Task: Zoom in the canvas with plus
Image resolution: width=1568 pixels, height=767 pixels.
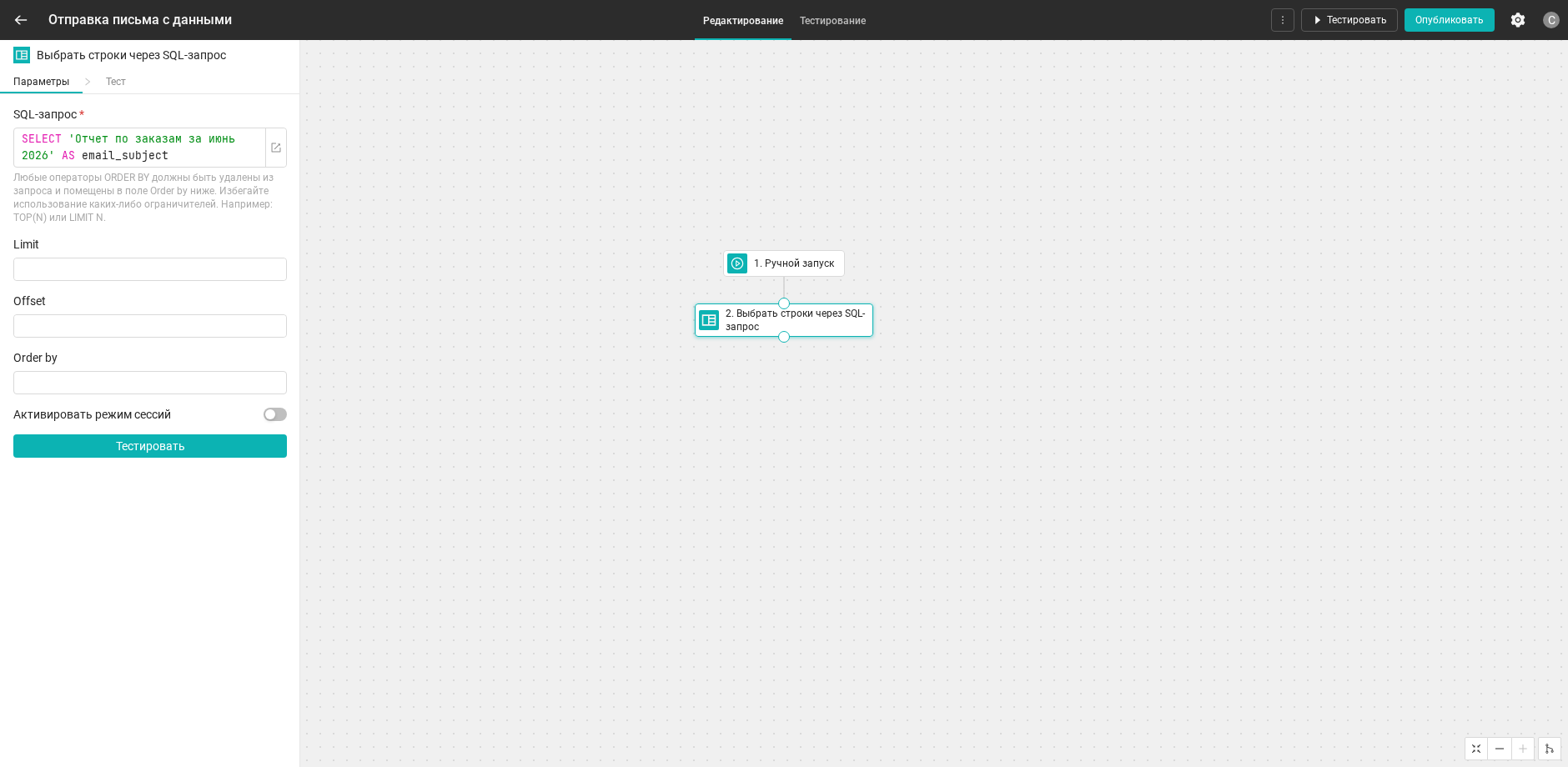Action: pos(1523,749)
